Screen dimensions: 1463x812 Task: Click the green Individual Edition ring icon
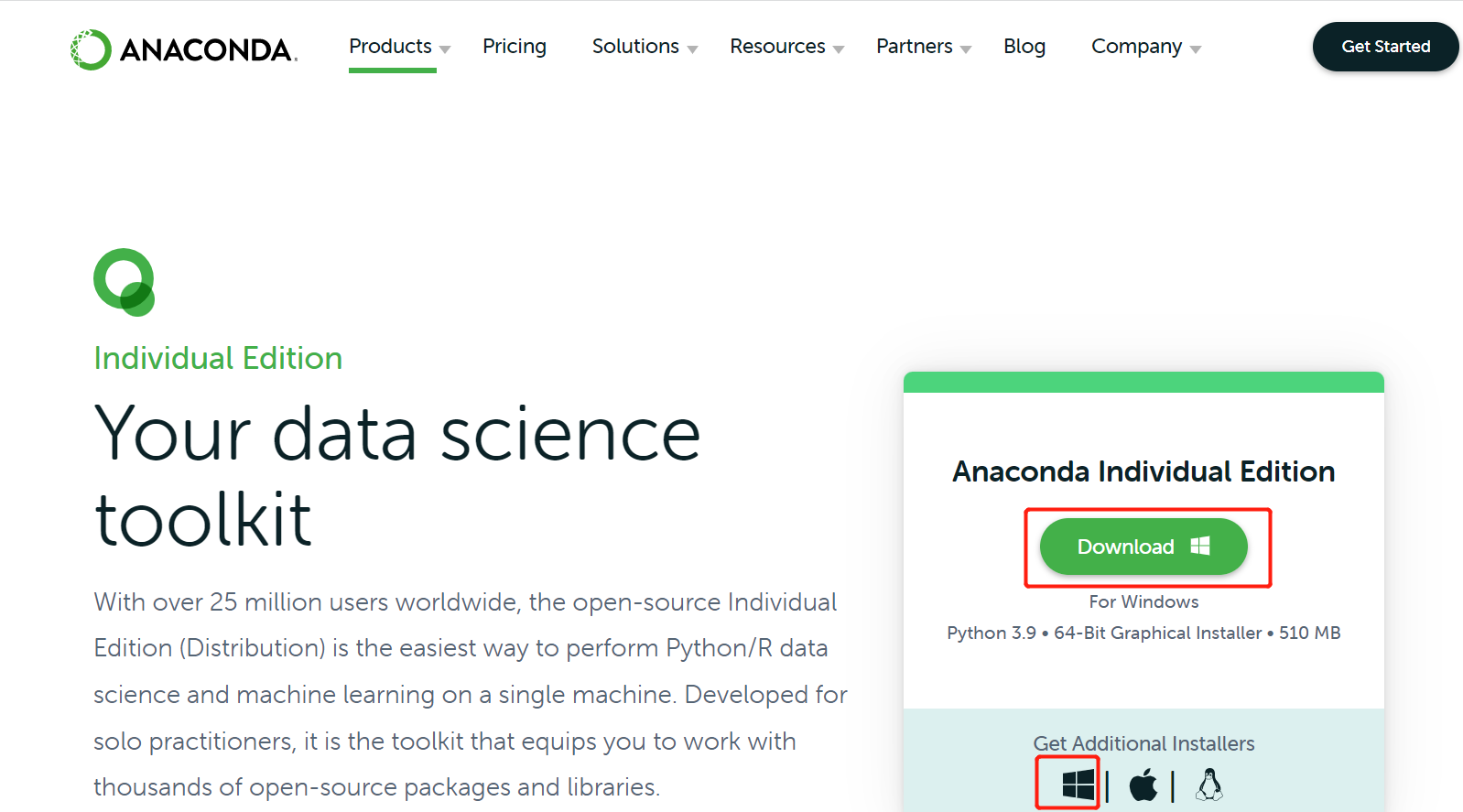point(125,282)
